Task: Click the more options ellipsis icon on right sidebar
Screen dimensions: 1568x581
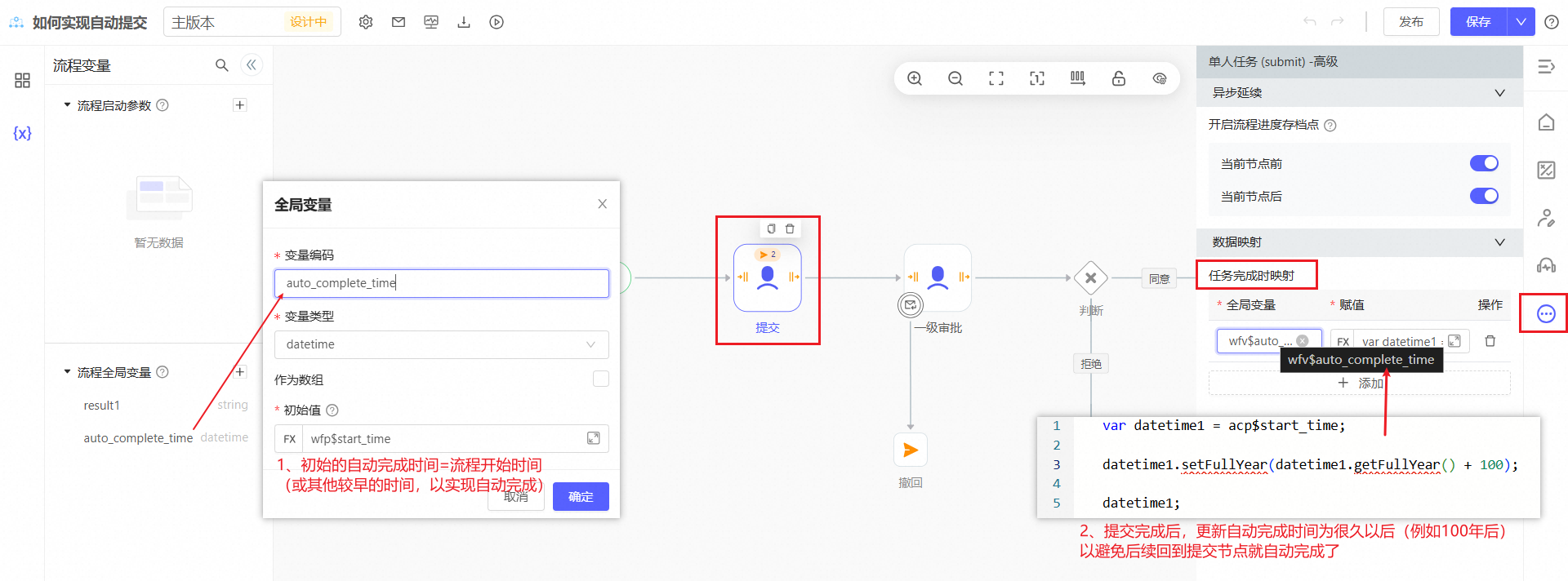Action: point(1546,314)
